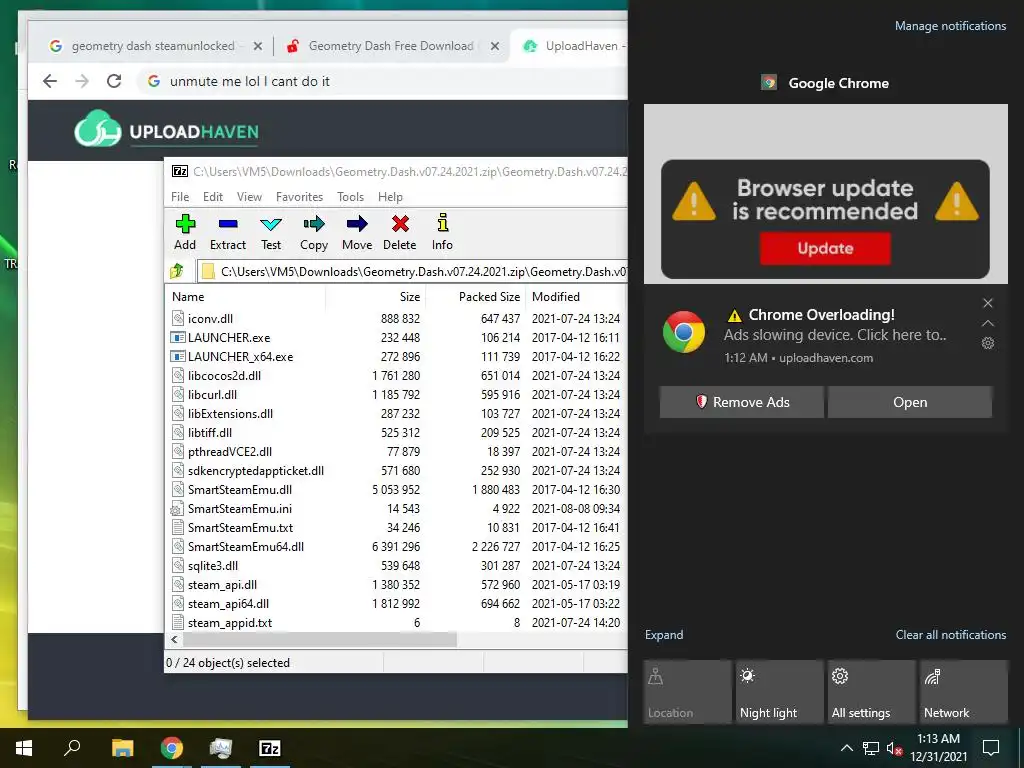Image resolution: width=1024 pixels, height=768 pixels.
Task: Click the horizontal scrollbar left arrow
Action: coord(174,640)
